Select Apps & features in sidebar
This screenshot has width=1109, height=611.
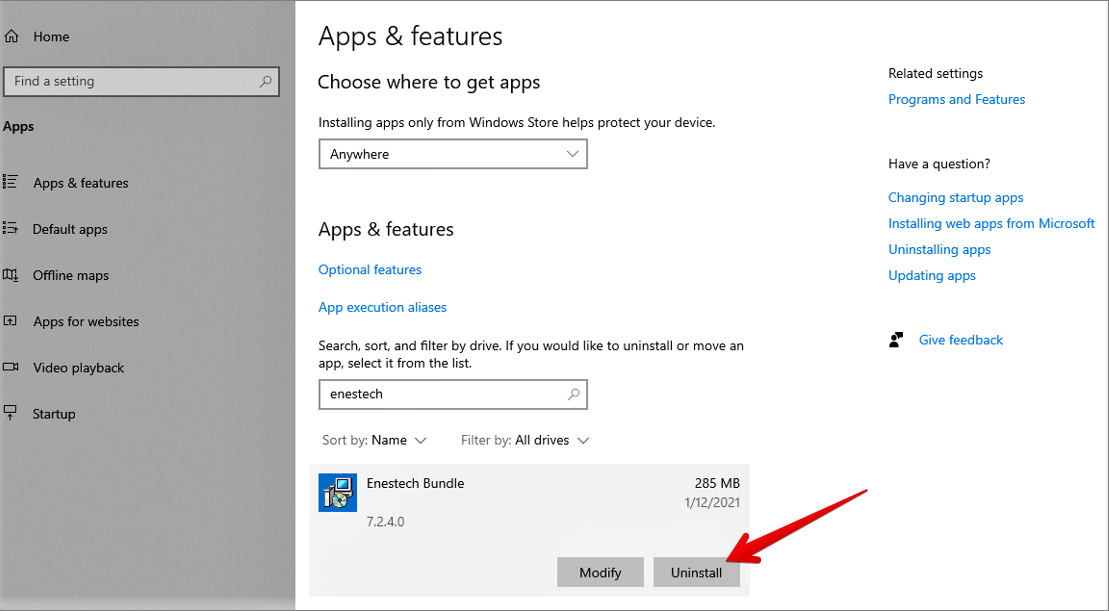(x=81, y=183)
